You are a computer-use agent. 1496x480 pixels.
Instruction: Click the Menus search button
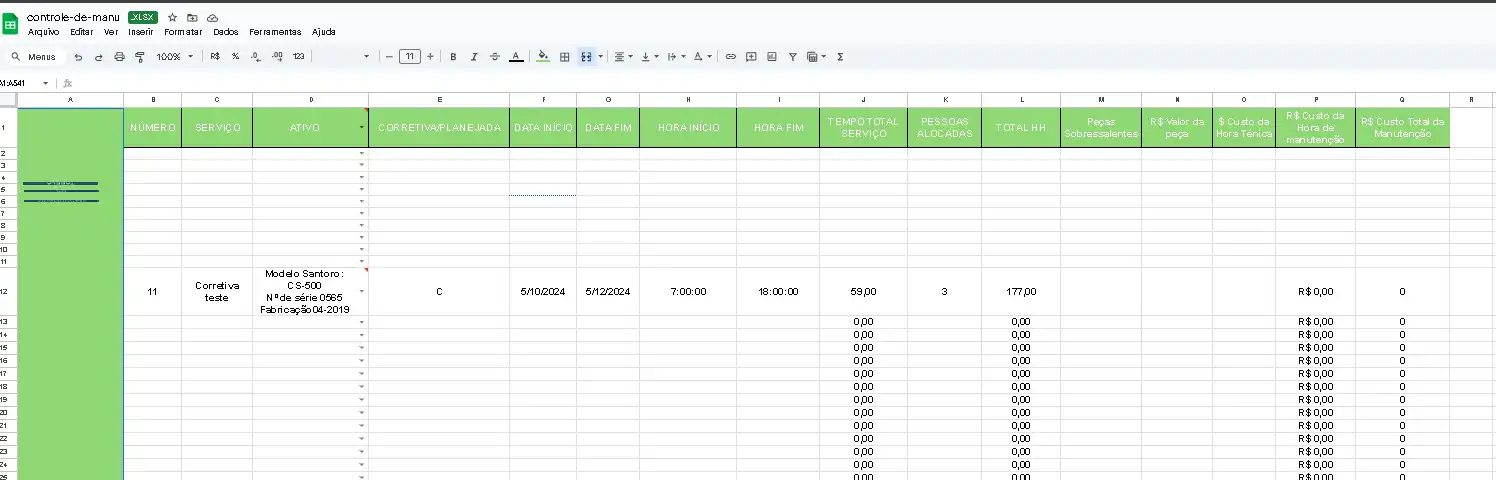34,57
